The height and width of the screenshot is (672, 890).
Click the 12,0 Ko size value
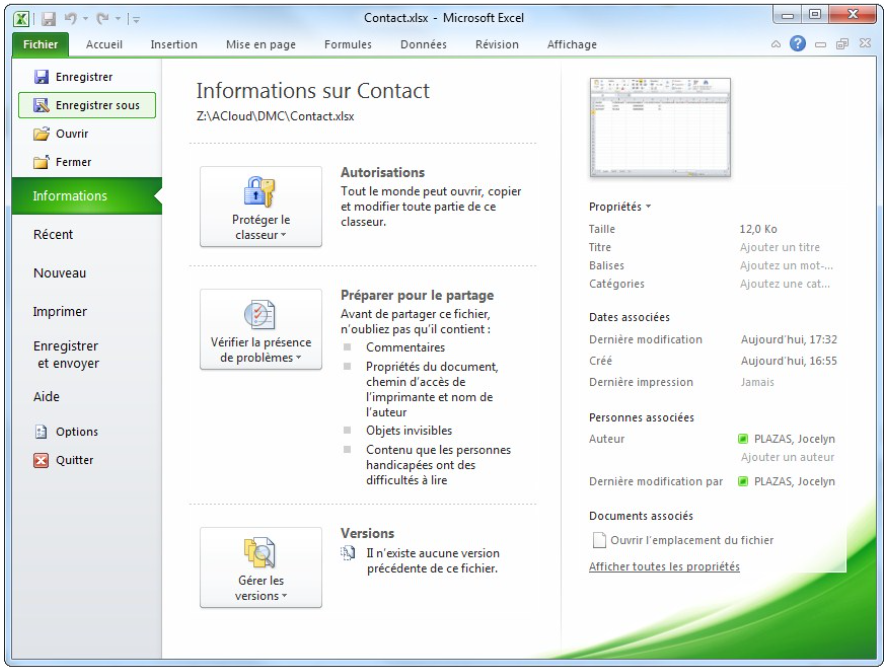click(x=758, y=229)
